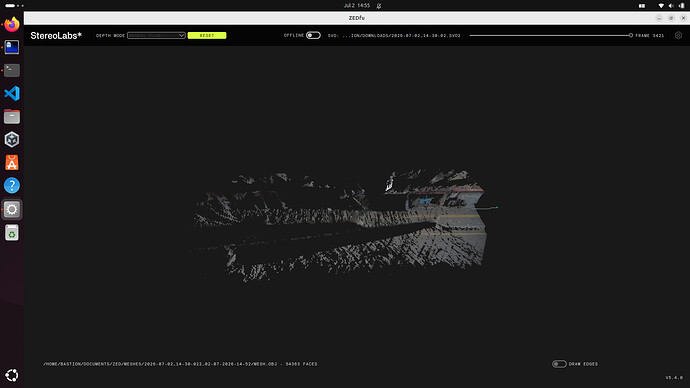Click the SVO file path text
690x388 pixels.
(394, 36)
